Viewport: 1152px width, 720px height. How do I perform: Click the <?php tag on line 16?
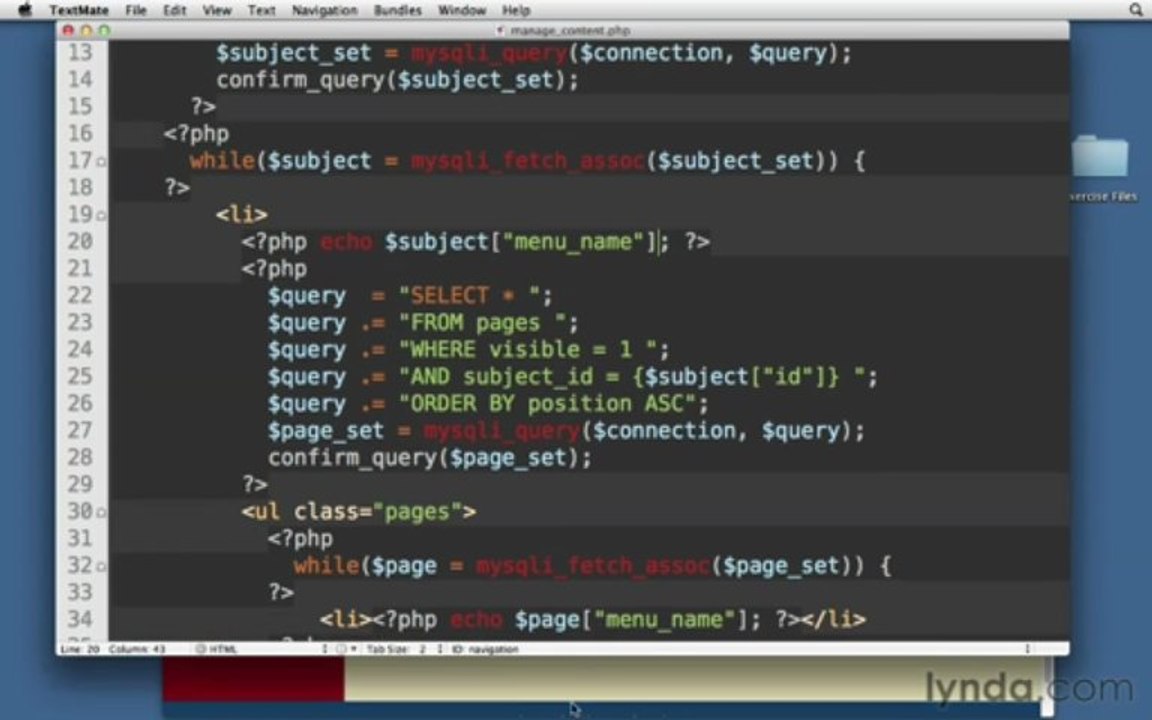[x=197, y=134]
